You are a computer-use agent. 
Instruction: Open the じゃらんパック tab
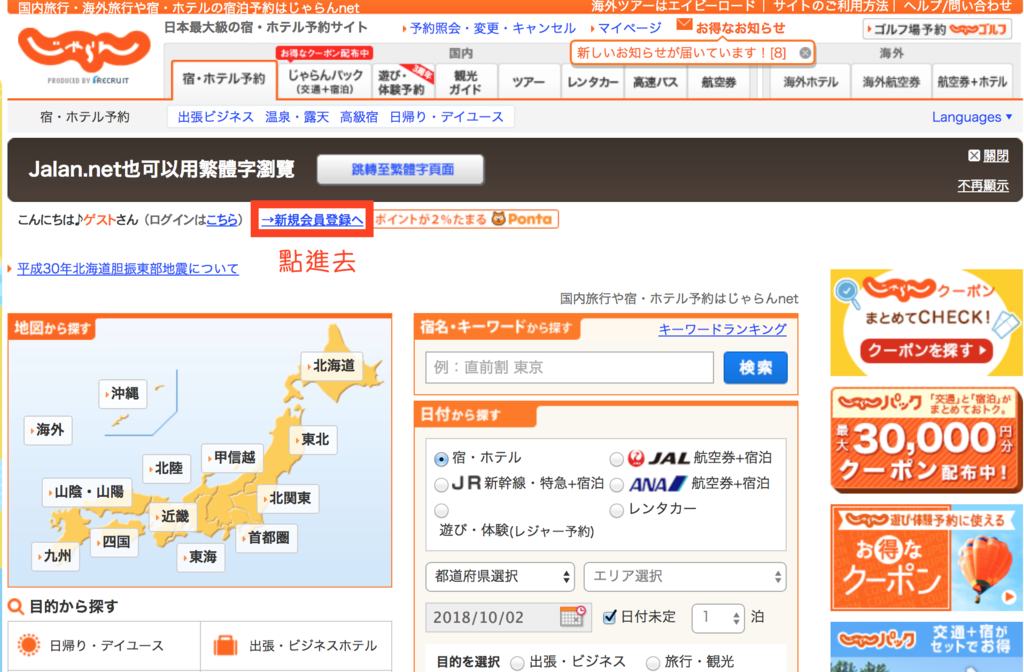click(325, 82)
